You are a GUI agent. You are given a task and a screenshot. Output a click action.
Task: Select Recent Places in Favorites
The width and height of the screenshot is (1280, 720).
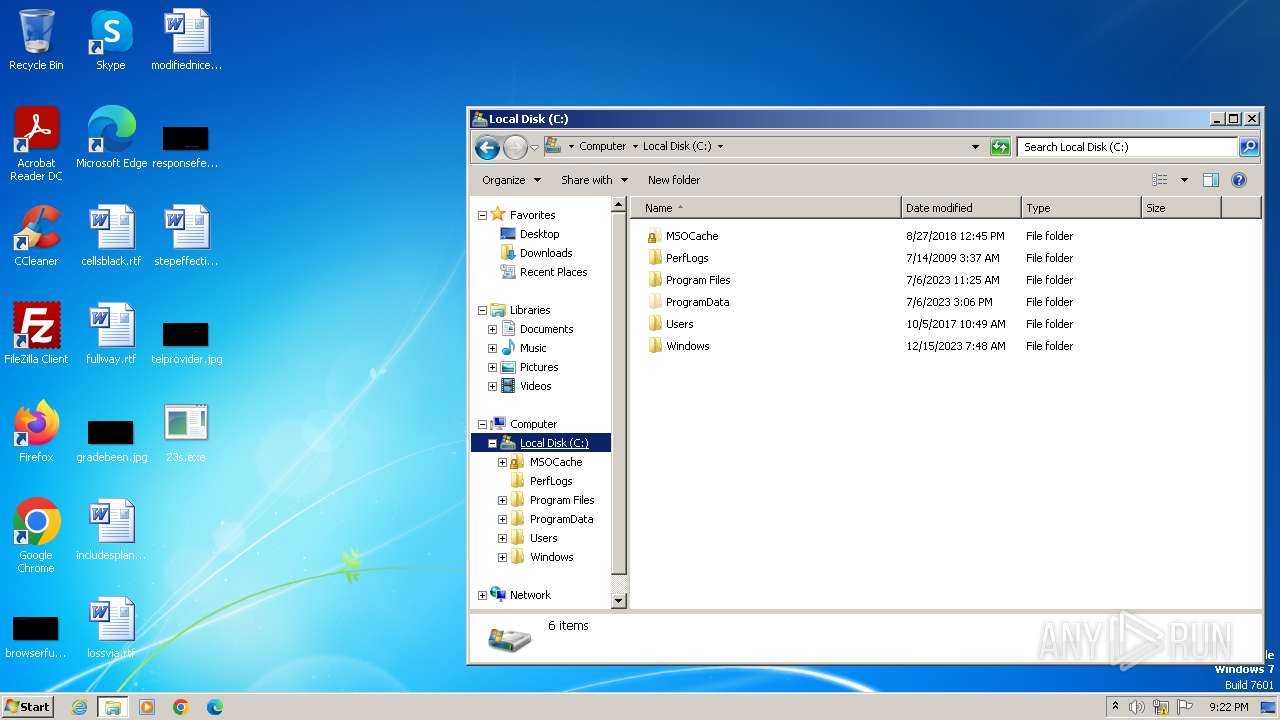coord(553,272)
